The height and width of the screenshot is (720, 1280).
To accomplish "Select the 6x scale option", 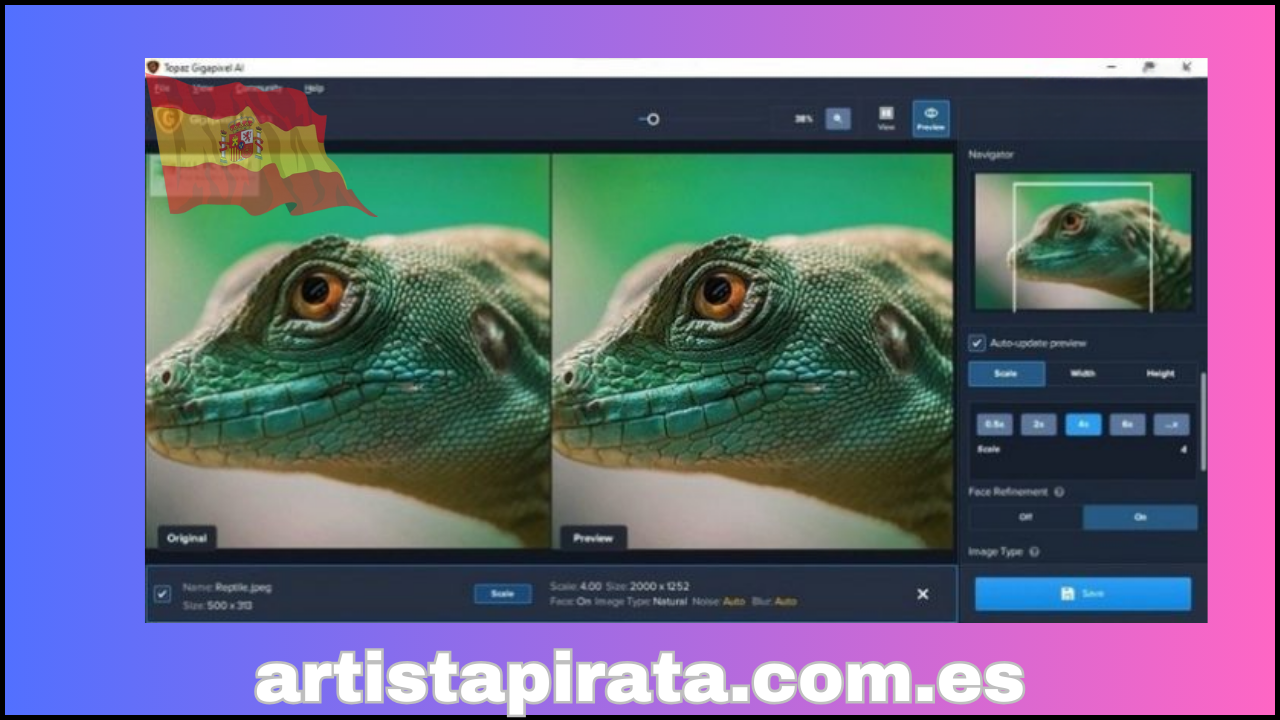I will tap(1127, 424).
